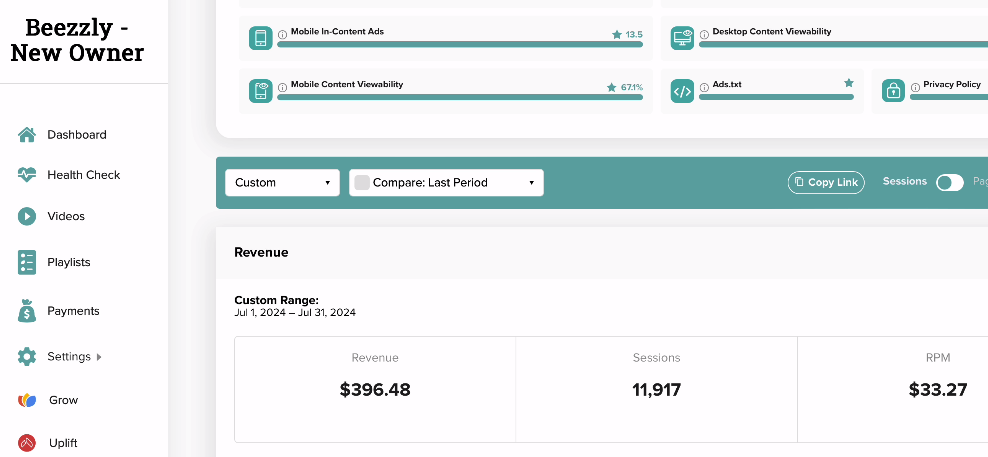Click the Privacy Policy label
This screenshot has width=988, height=457.
tap(952, 84)
